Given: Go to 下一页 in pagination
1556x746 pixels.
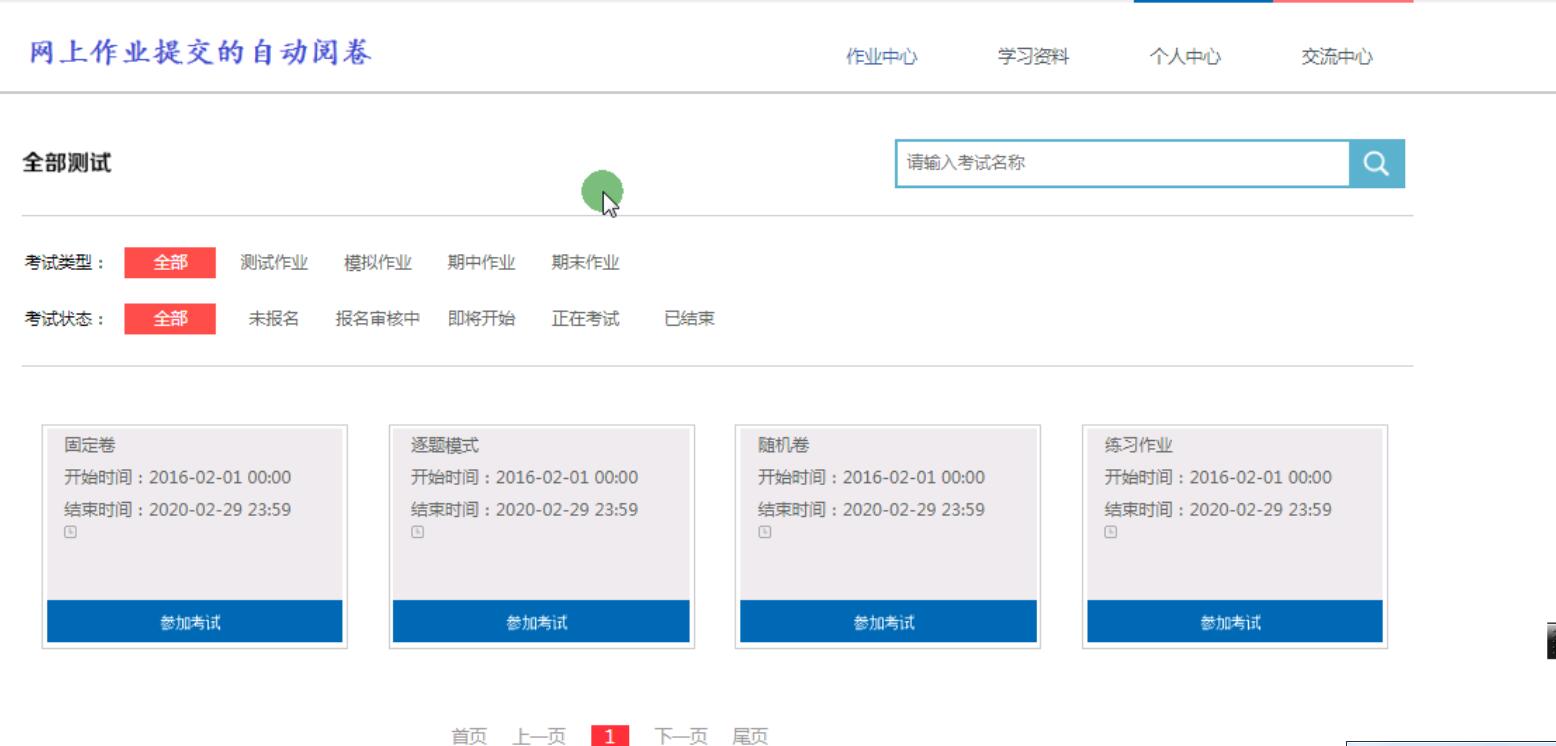Looking at the screenshot, I should (x=681, y=737).
